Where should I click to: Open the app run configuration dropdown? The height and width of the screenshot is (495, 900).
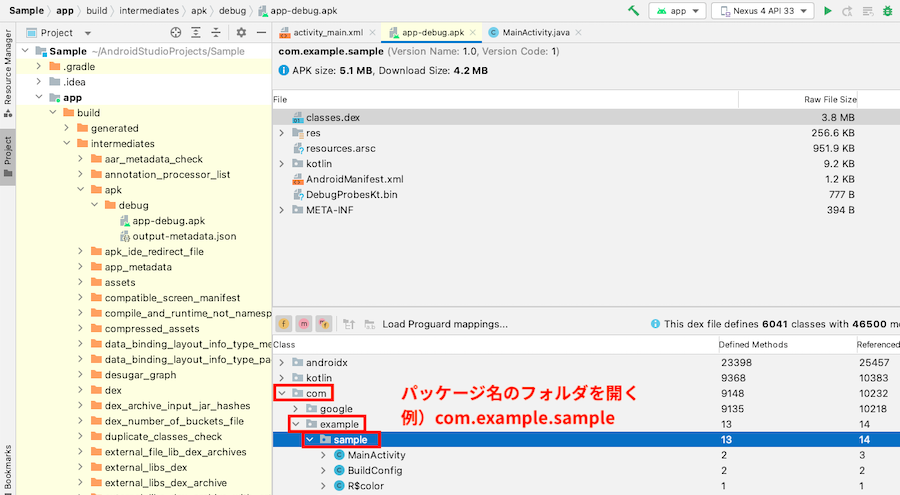(677, 10)
